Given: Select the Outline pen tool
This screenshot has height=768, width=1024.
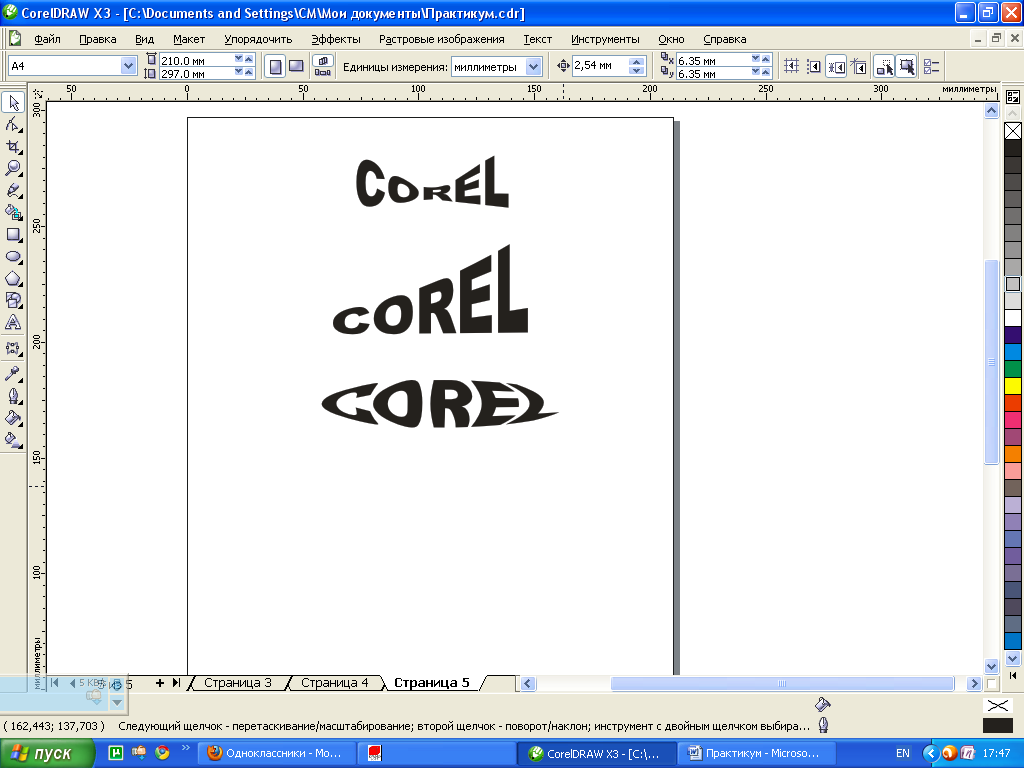Looking at the screenshot, I should pos(13,396).
